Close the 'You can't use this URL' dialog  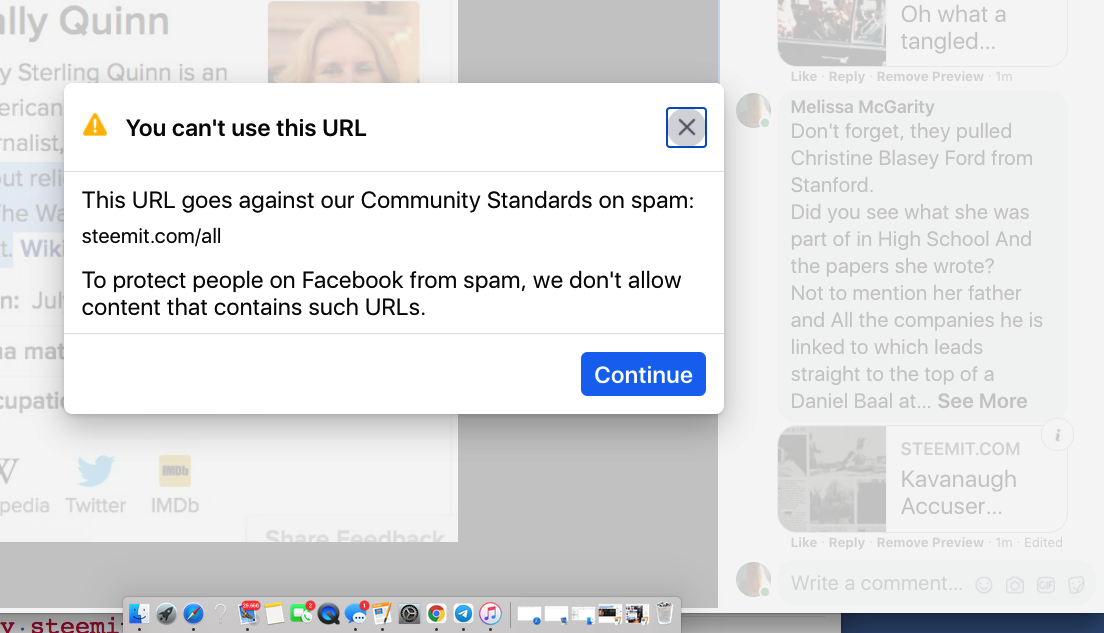[x=686, y=127]
